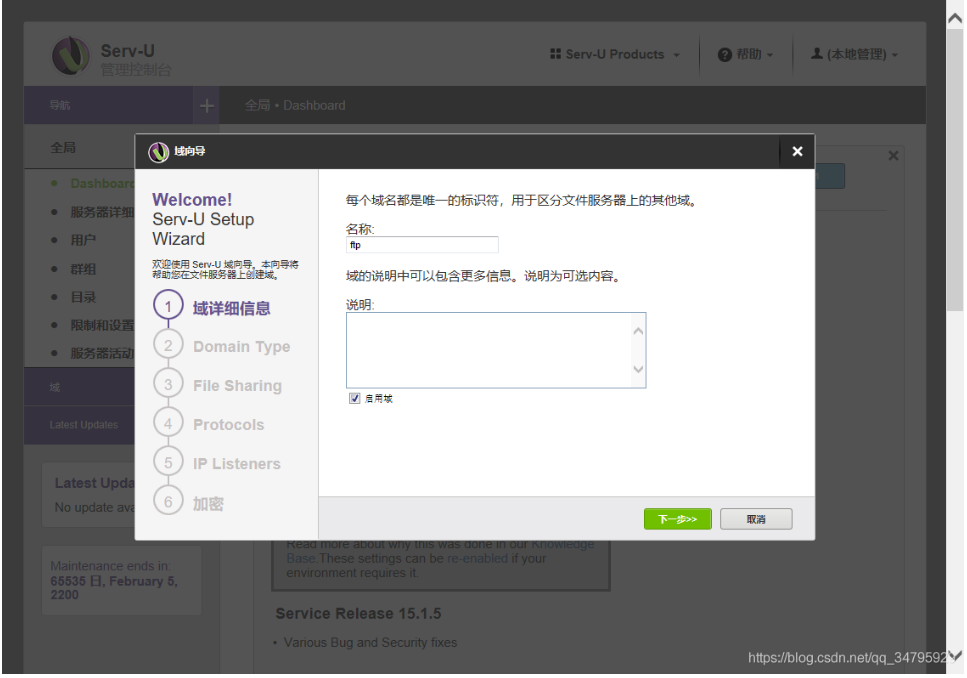Click the 下一步>> button
This screenshot has height=678, width=967.
pyautogui.click(x=678, y=519)
